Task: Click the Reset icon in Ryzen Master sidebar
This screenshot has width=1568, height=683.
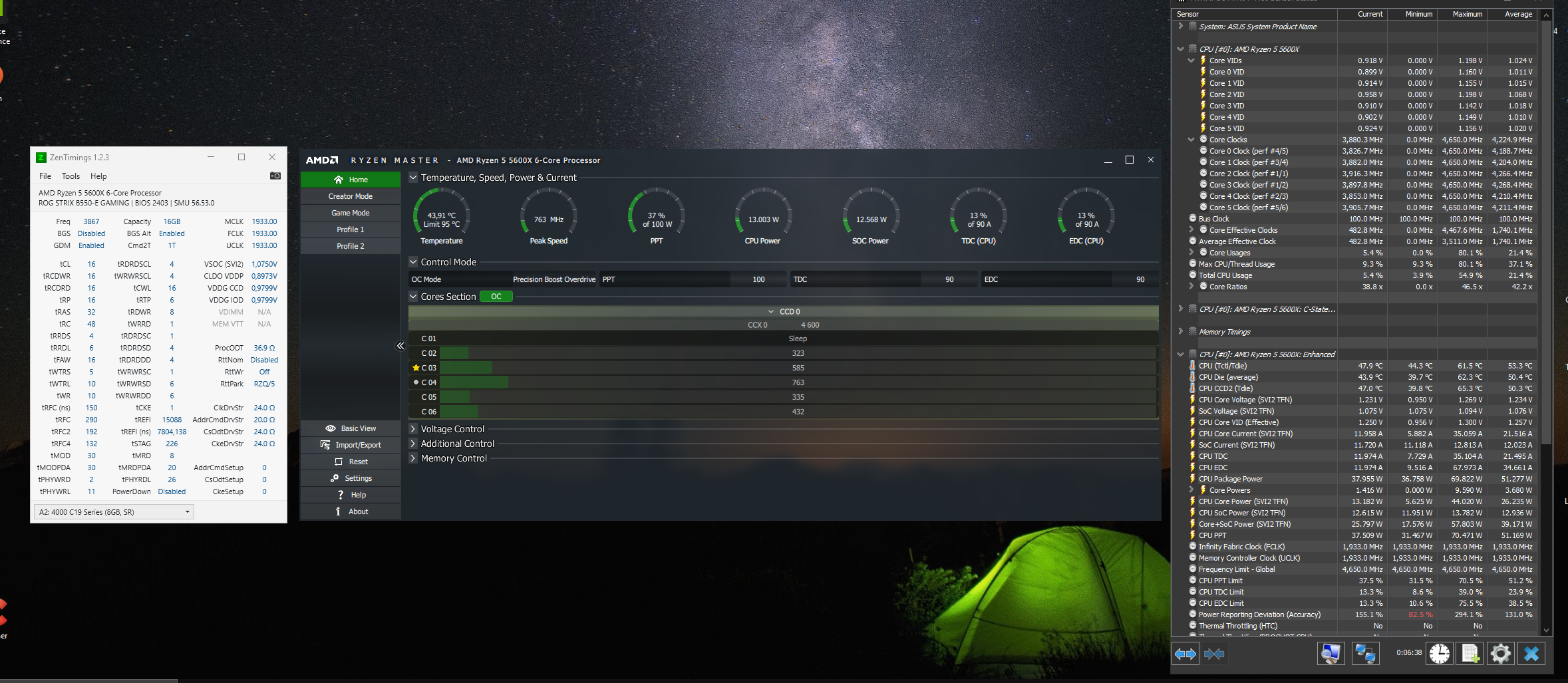Action: (x=339, y=462)
